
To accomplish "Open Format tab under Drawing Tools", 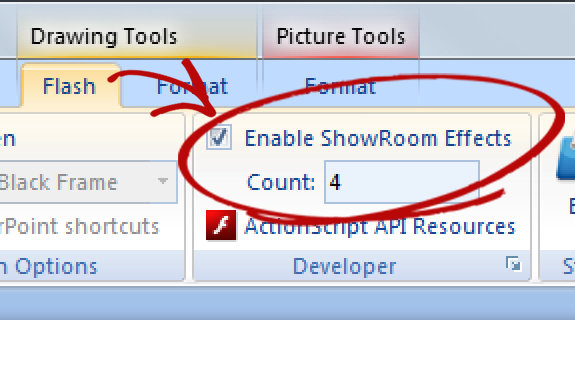I will [192, 87].
